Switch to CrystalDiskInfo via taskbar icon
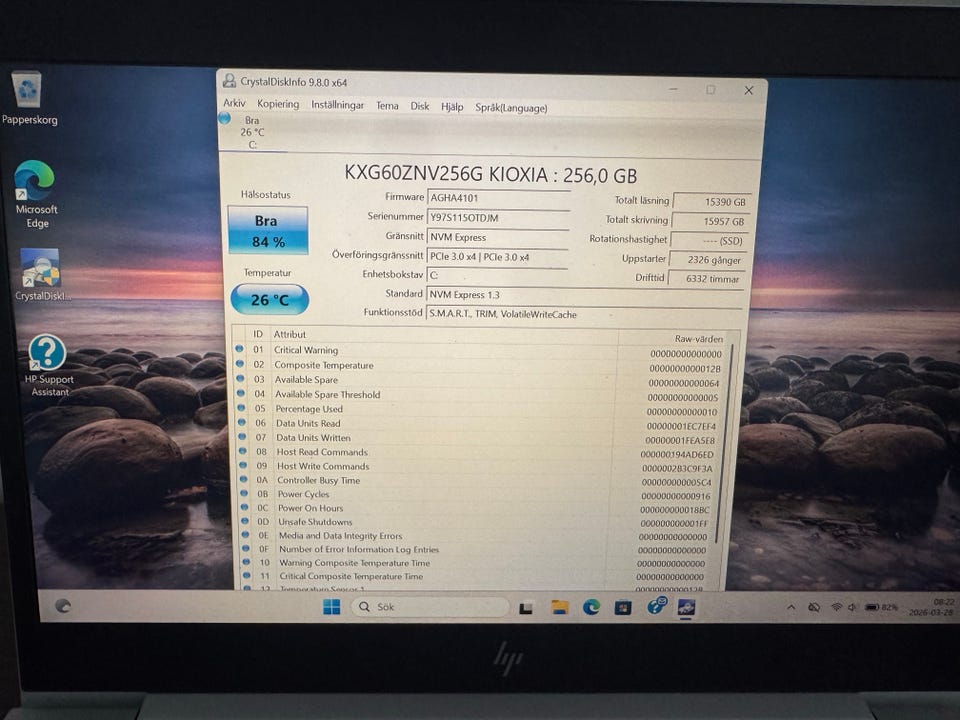The width and height of the screenshot is (960, 720). pos(686,607)
